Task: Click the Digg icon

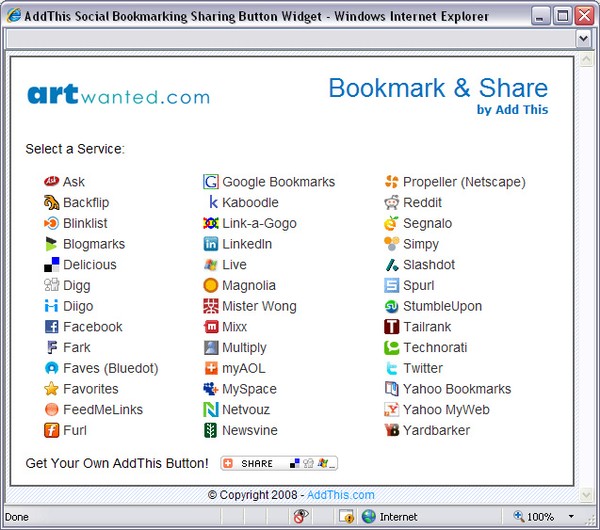Action: pos(51,285)
